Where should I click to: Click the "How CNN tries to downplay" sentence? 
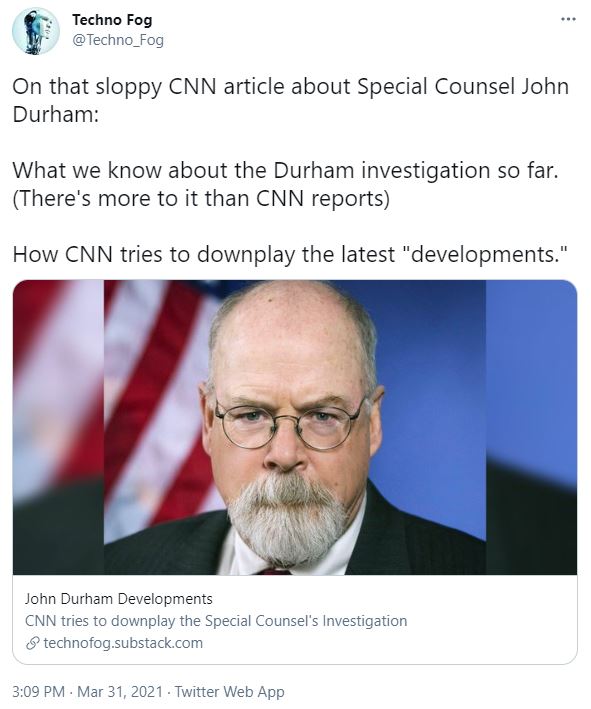click(x=289, y=254)
